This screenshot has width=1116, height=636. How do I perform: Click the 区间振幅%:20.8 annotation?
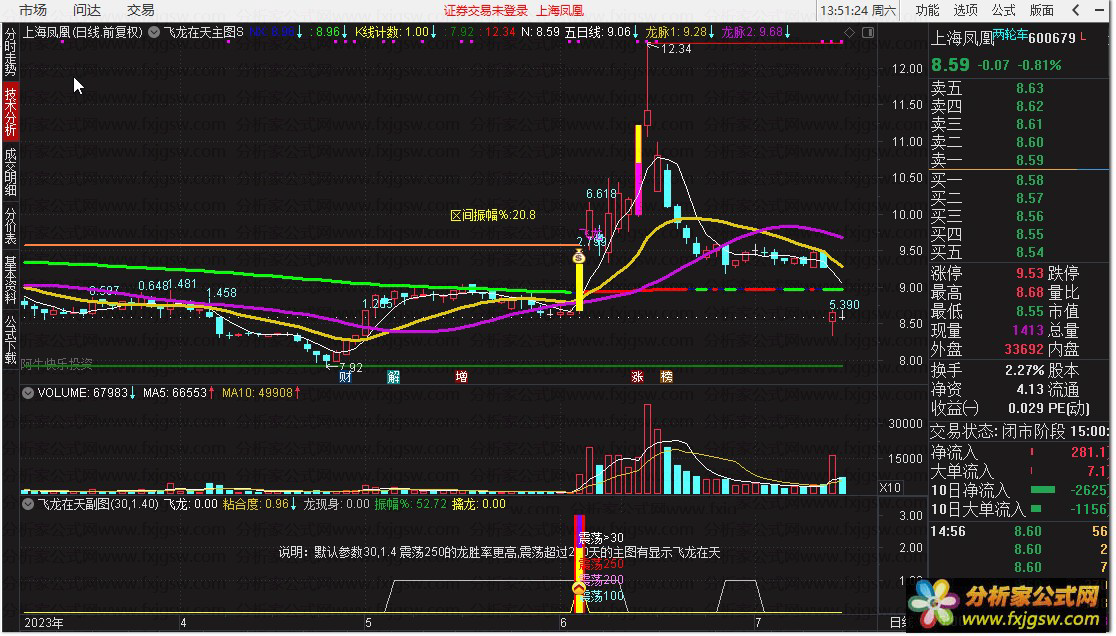point(493,215)
